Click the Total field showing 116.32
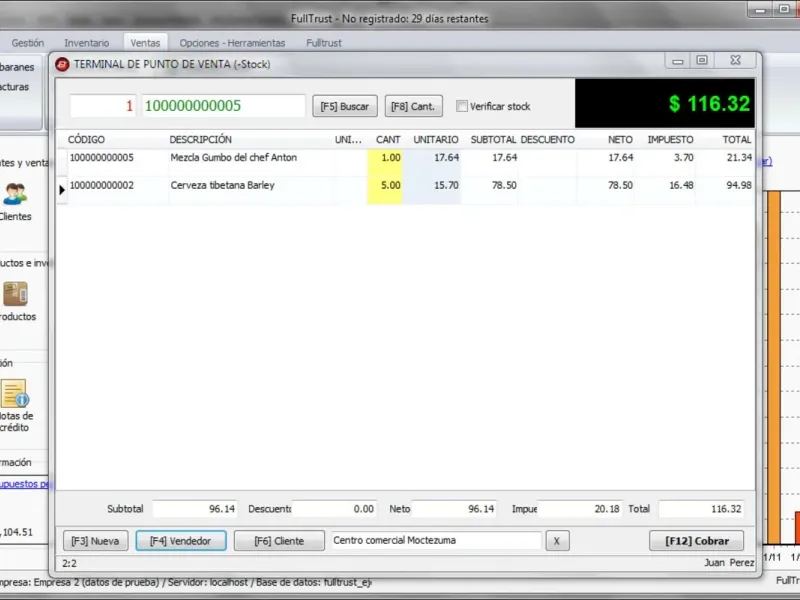The height and width of the screenshot is (600, 800). coord(701,509)
